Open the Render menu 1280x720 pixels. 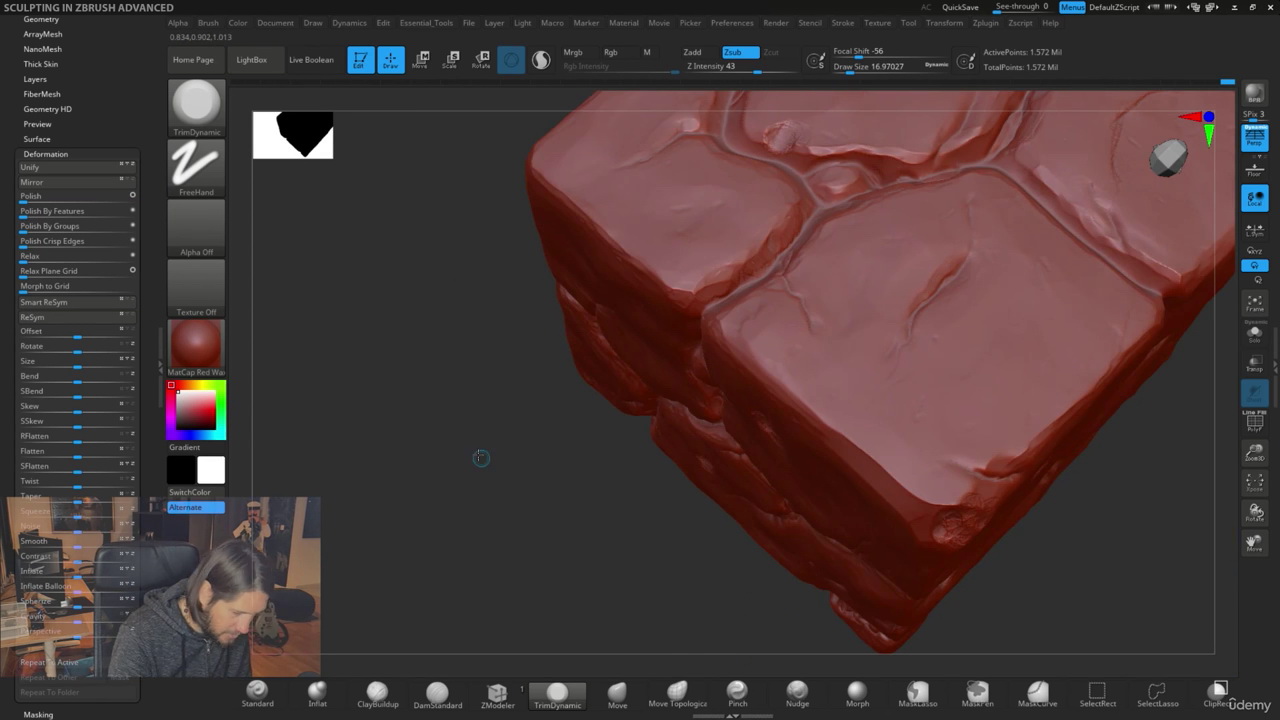[776, 22]
